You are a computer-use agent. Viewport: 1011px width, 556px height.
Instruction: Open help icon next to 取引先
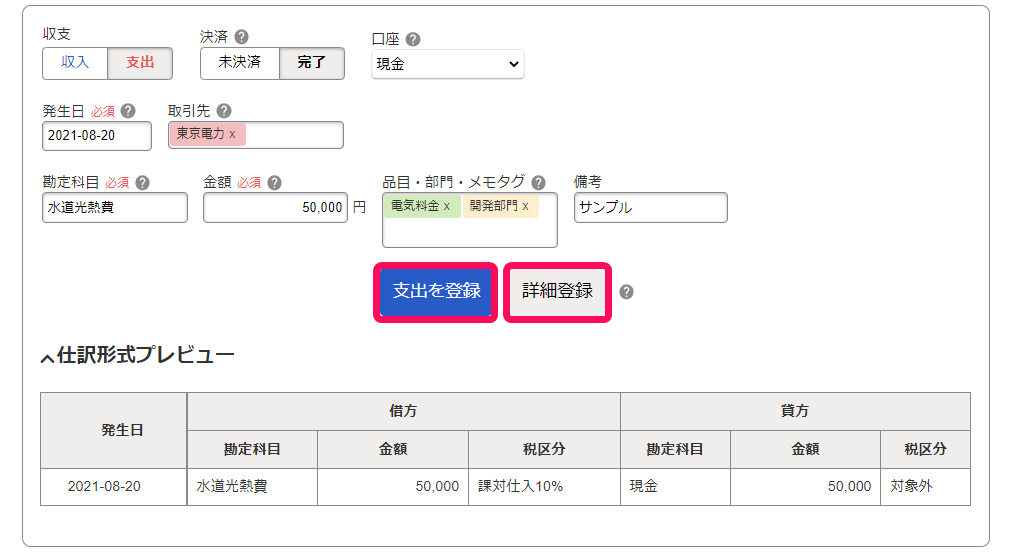coord(224,111)
